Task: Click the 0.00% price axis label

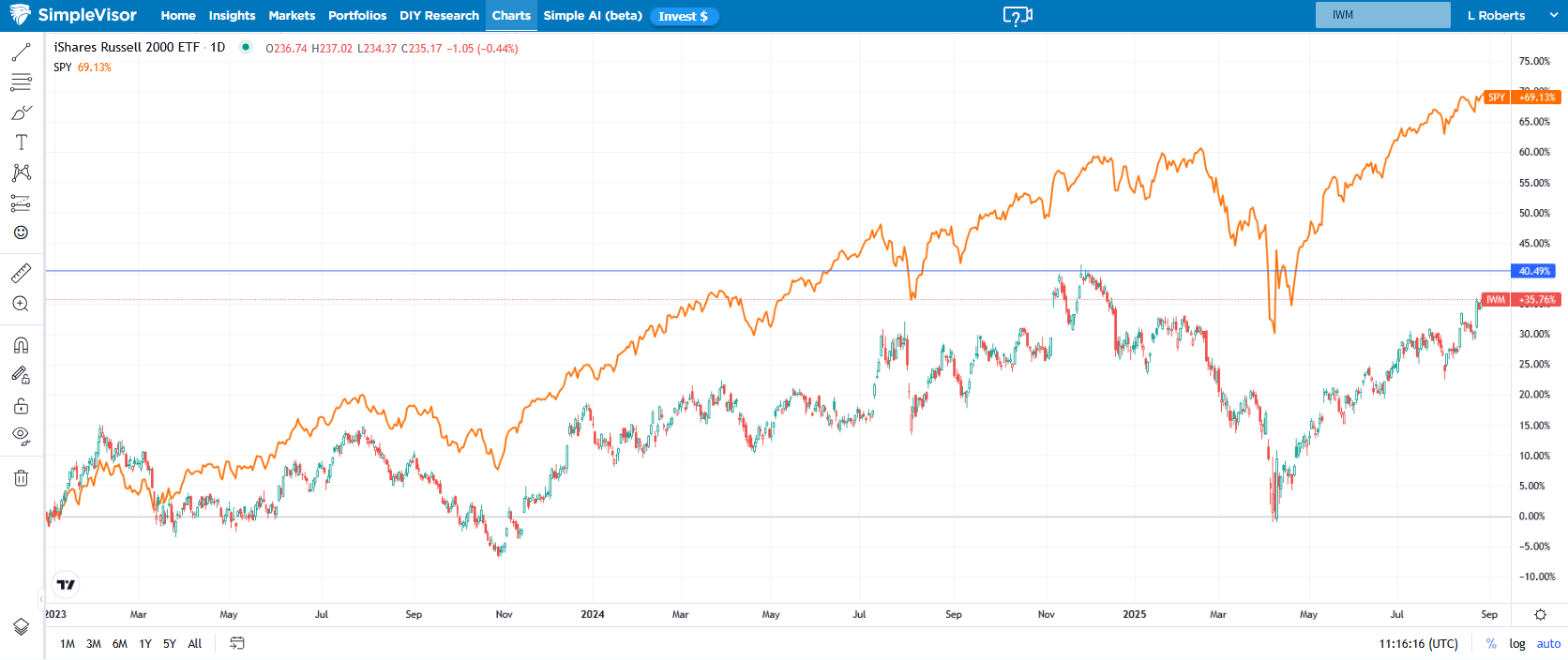Action: click(x=1531, y=516)
